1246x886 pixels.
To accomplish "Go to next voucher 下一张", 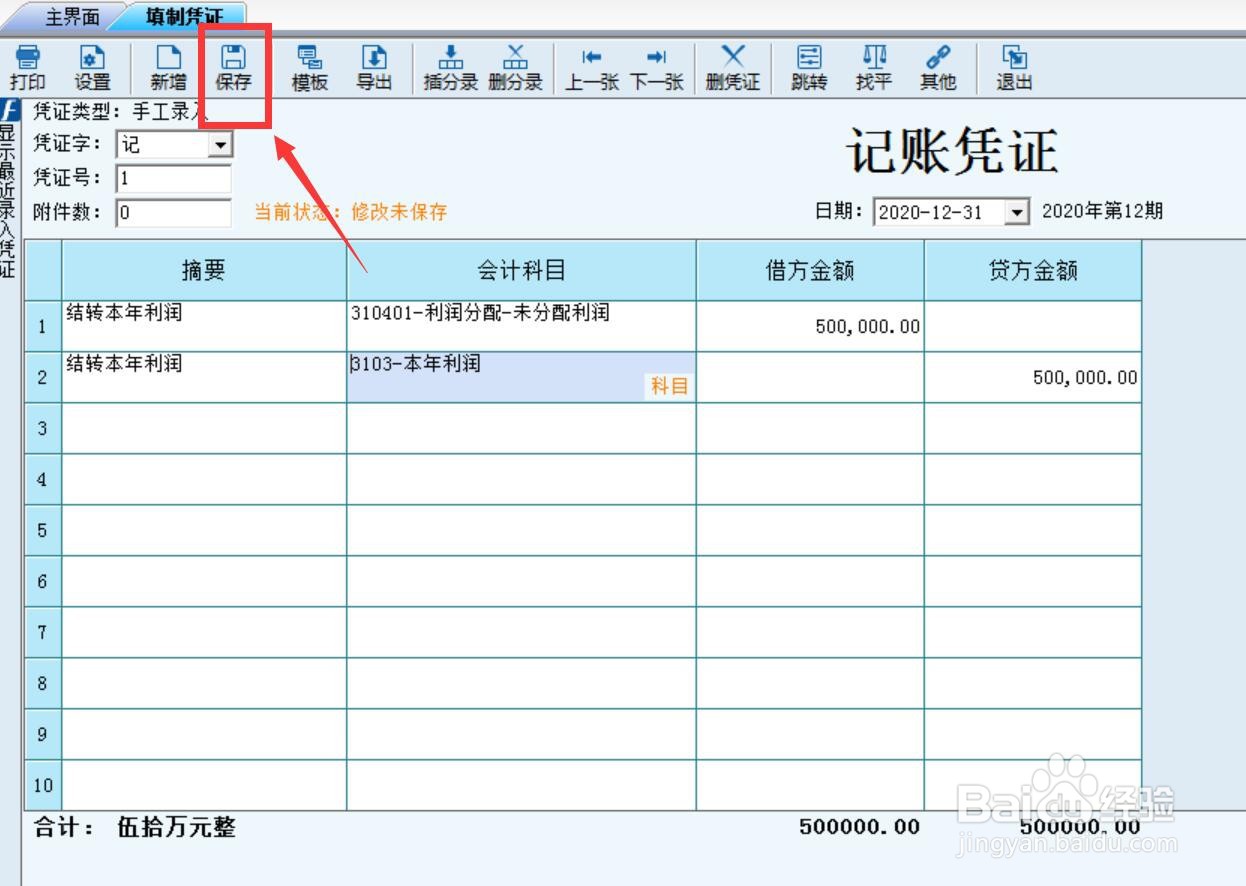I will click(656, 68).
